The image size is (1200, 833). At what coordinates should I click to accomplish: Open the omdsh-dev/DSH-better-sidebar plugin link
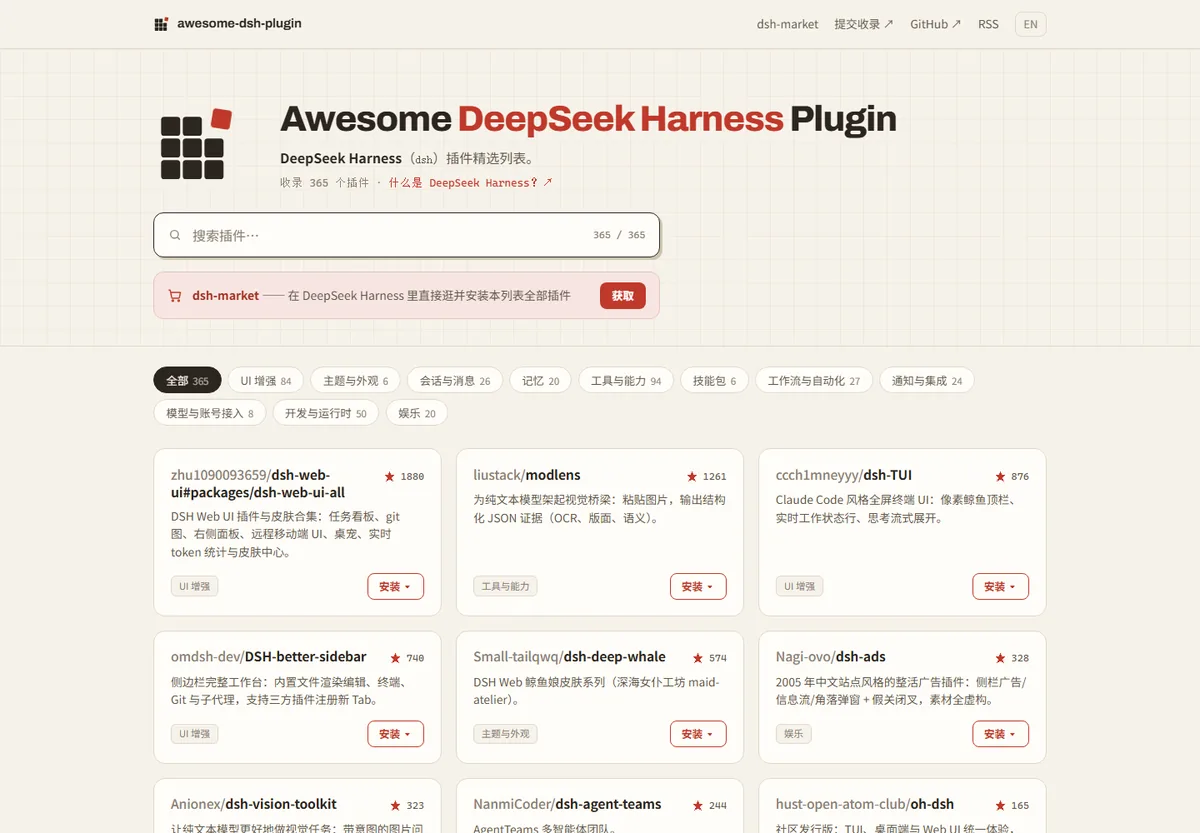click(x=269, y=657)
